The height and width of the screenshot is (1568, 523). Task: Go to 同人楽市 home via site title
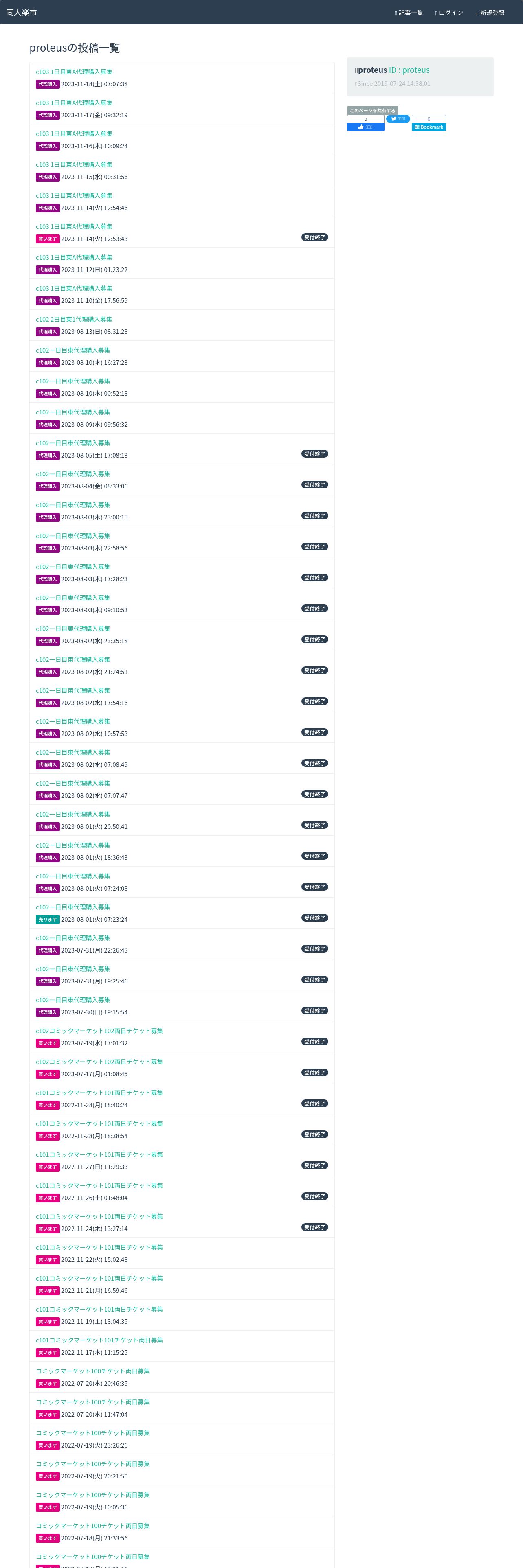[21, 12]
